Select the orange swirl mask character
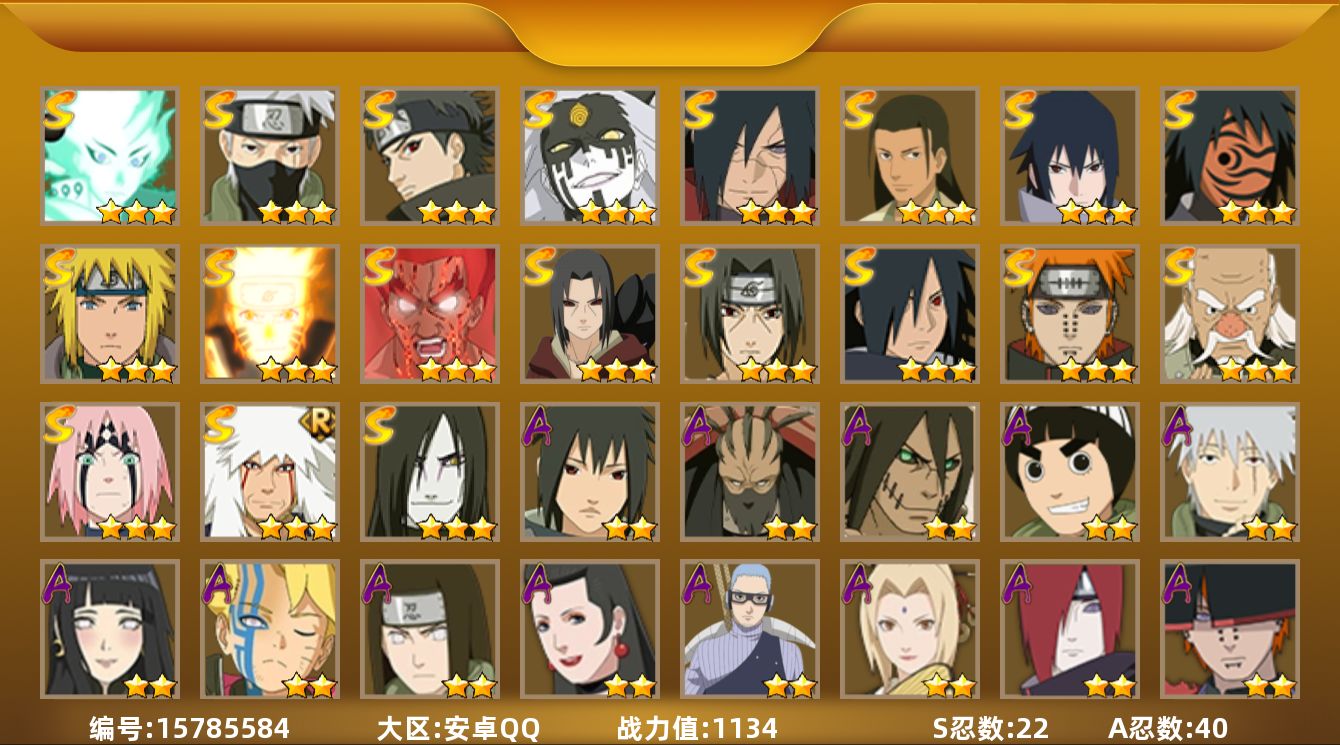1340x745 pixels. 1230,156
